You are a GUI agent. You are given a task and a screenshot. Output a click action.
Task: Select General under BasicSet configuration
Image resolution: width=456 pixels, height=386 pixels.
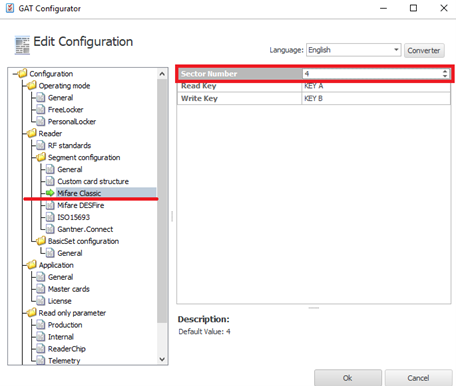pos(70,253)
